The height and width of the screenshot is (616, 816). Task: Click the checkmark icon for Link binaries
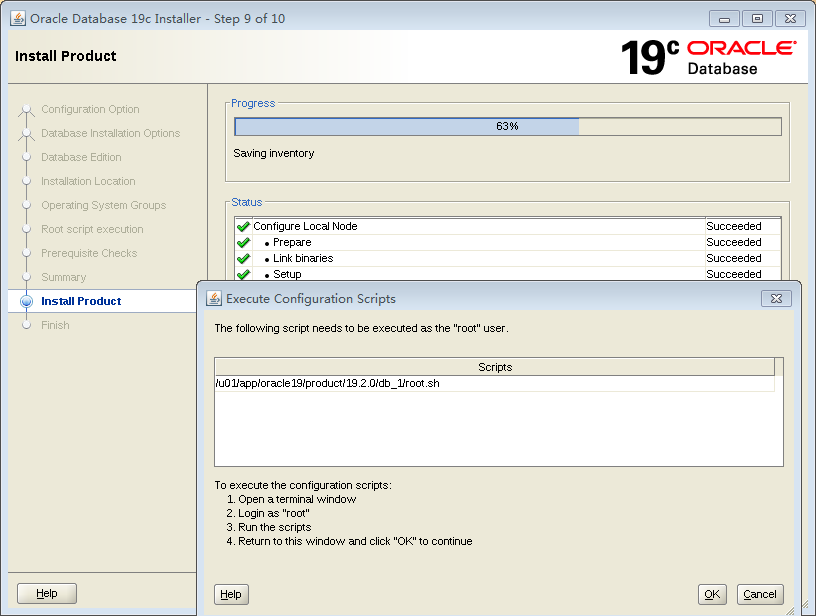pos(243,258)
